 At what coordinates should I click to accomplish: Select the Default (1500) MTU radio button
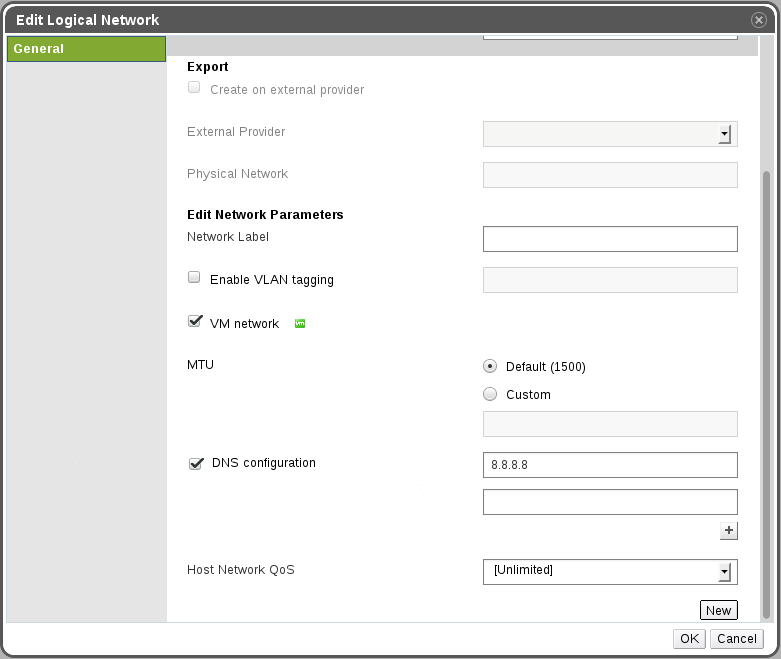pos(490,366)
